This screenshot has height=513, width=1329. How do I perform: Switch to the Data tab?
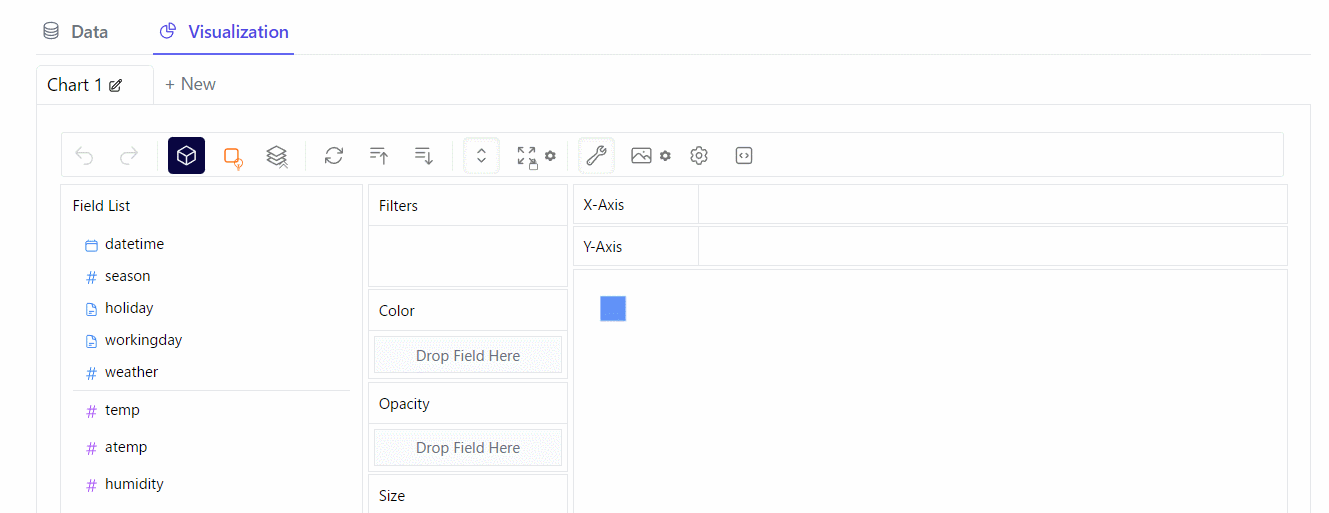[x=76, y=32]
